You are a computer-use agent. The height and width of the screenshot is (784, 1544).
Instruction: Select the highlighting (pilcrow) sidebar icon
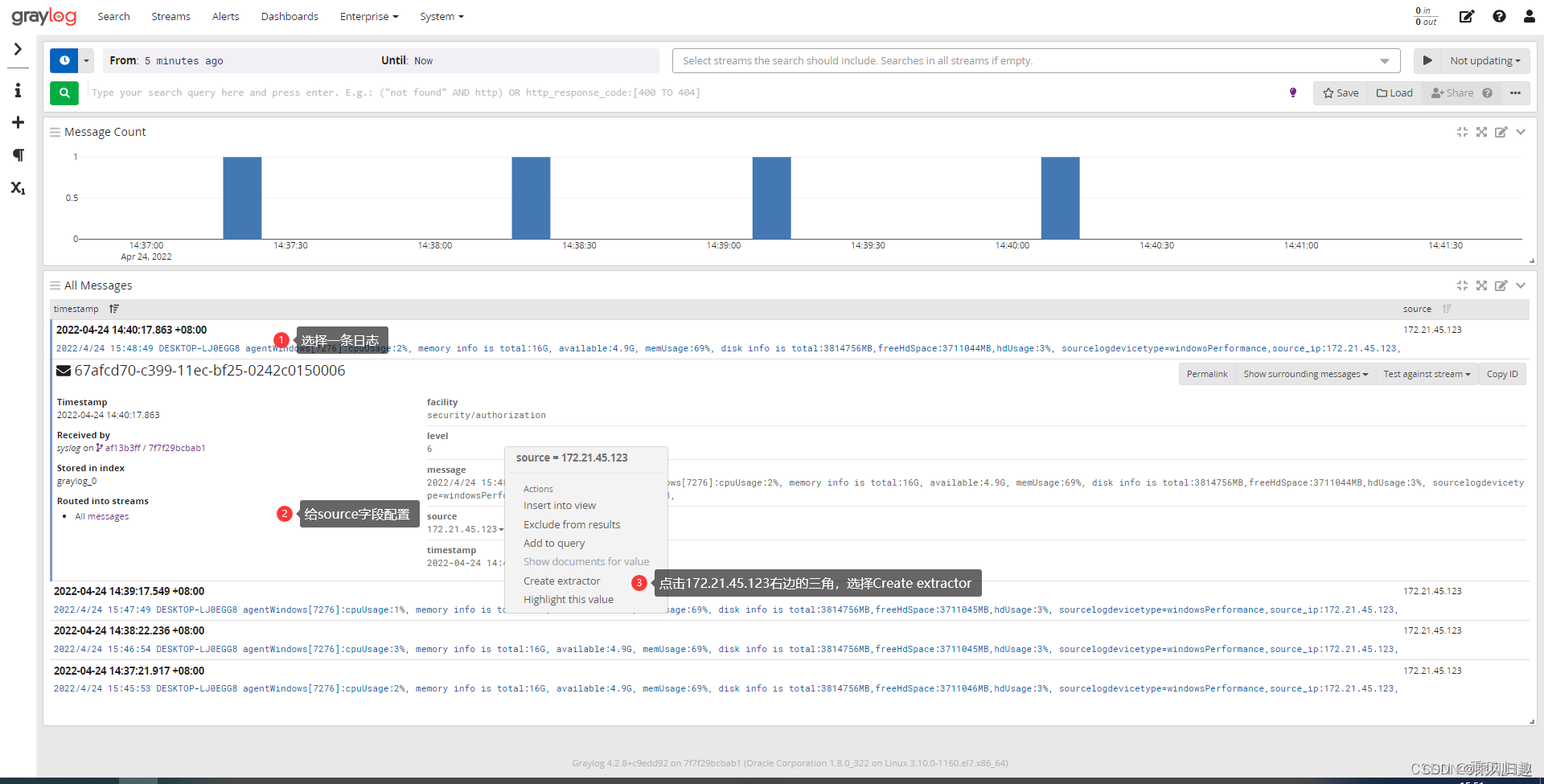click(18, 154)
